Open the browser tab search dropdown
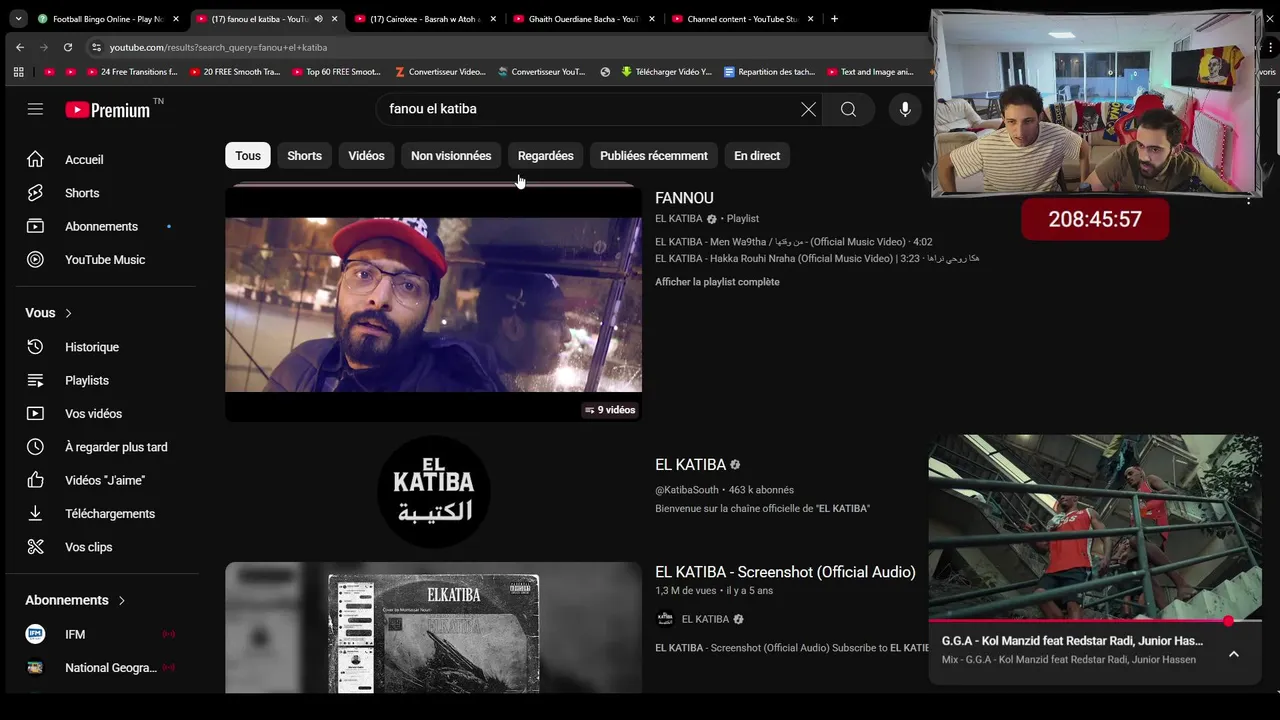Viewport: 1280px width, 720px height. click(18, 18)
